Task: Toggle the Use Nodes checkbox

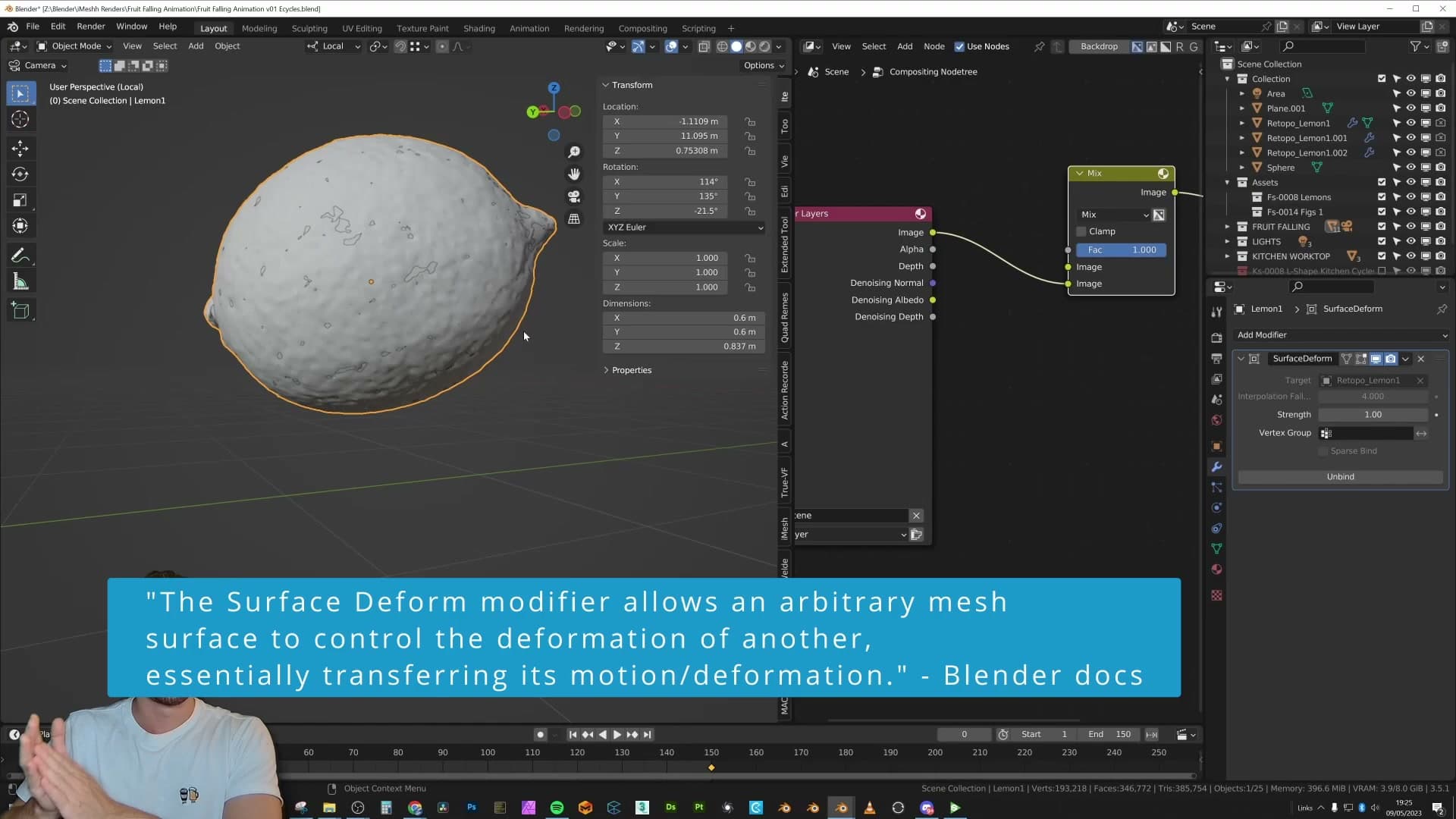Action: tap(959, 46)
